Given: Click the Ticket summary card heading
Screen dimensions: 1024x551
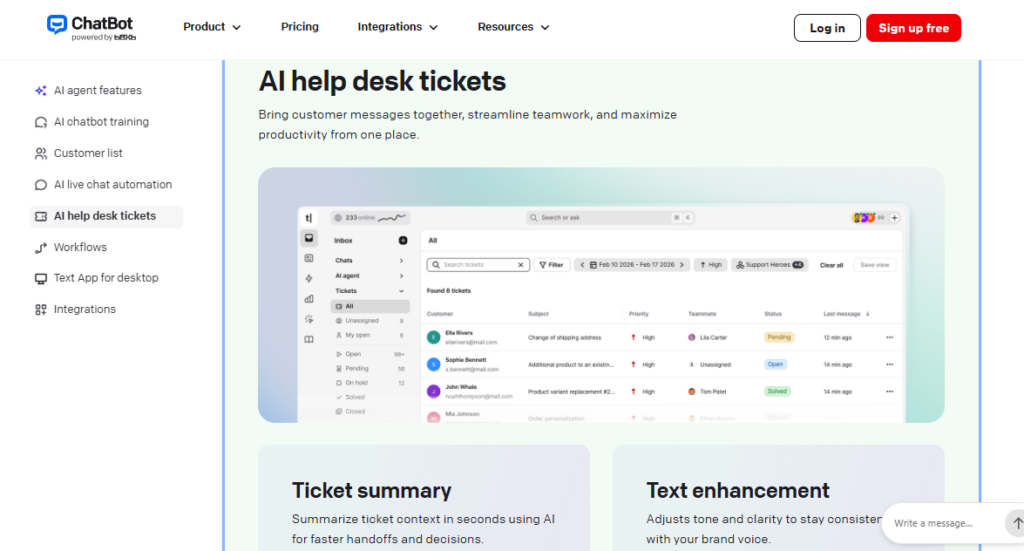Looking at the screenshot, I should [x=372, y=490].
